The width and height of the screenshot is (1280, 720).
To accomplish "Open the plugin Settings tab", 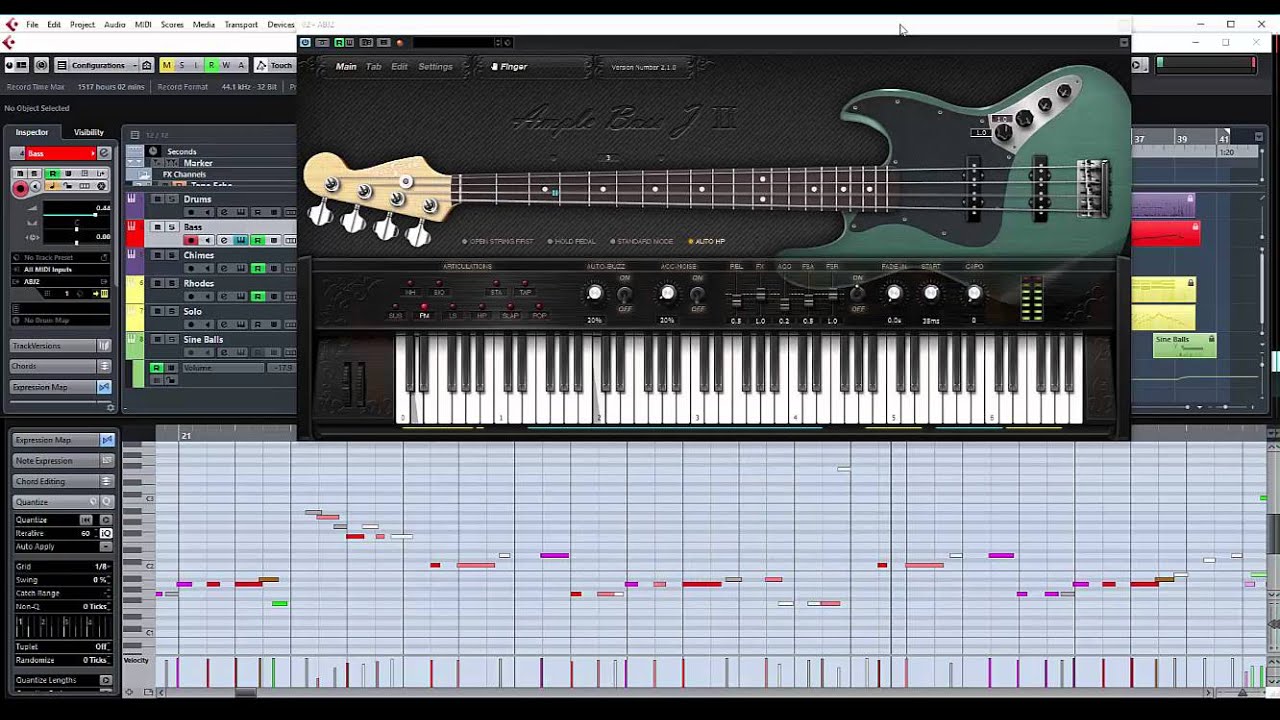I will (x=435, y=66).
